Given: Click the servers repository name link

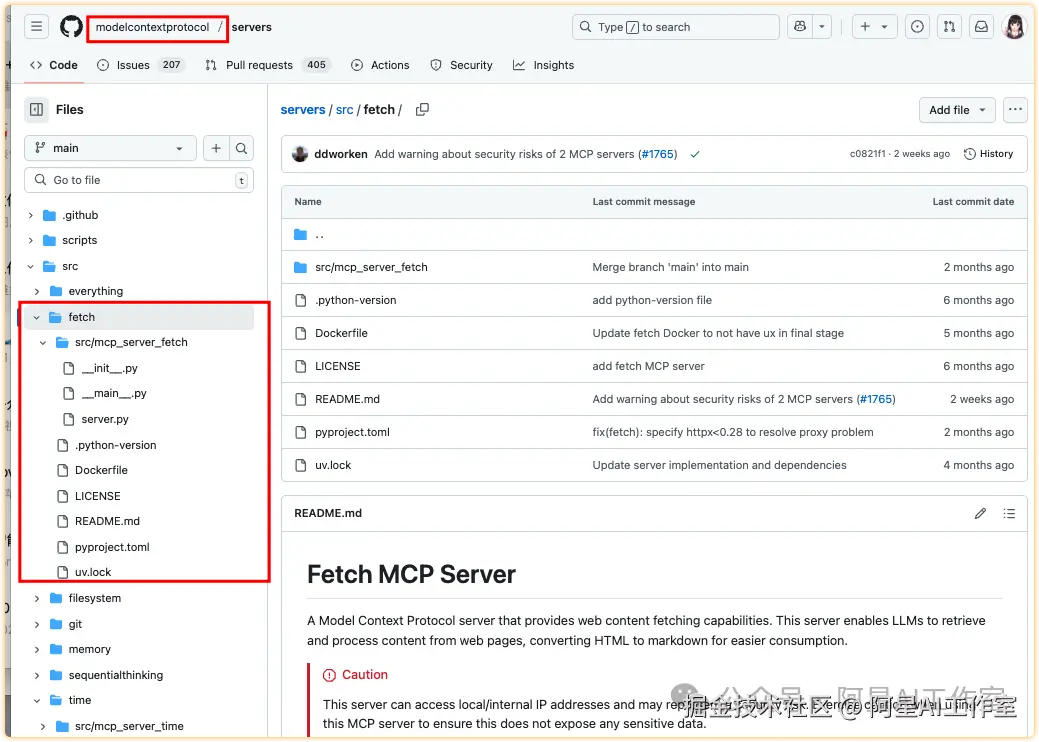Looking at the screenshot, I should pyautogui.click(x=252, y=27).
